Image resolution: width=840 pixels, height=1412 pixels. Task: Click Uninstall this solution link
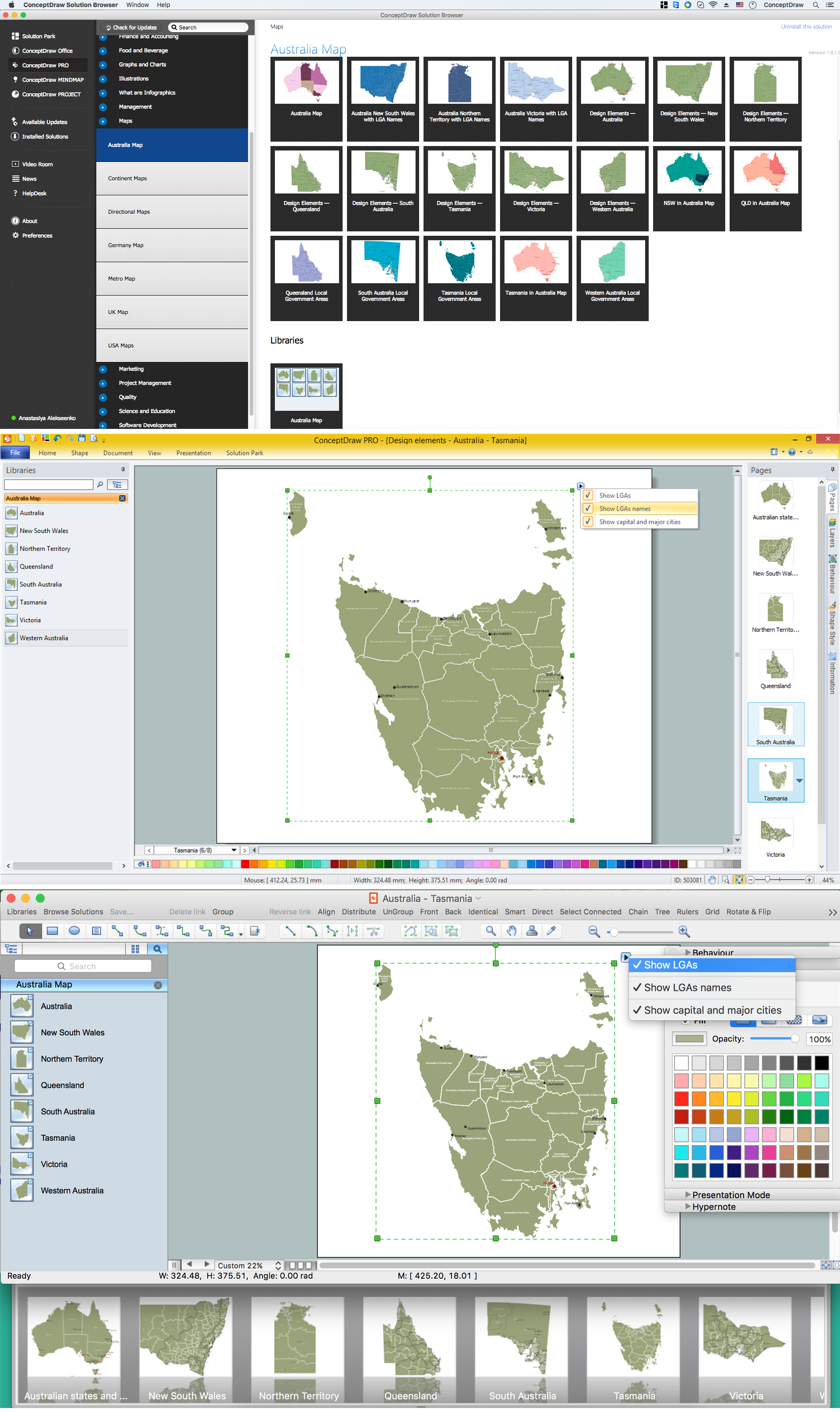coord(806,26)
